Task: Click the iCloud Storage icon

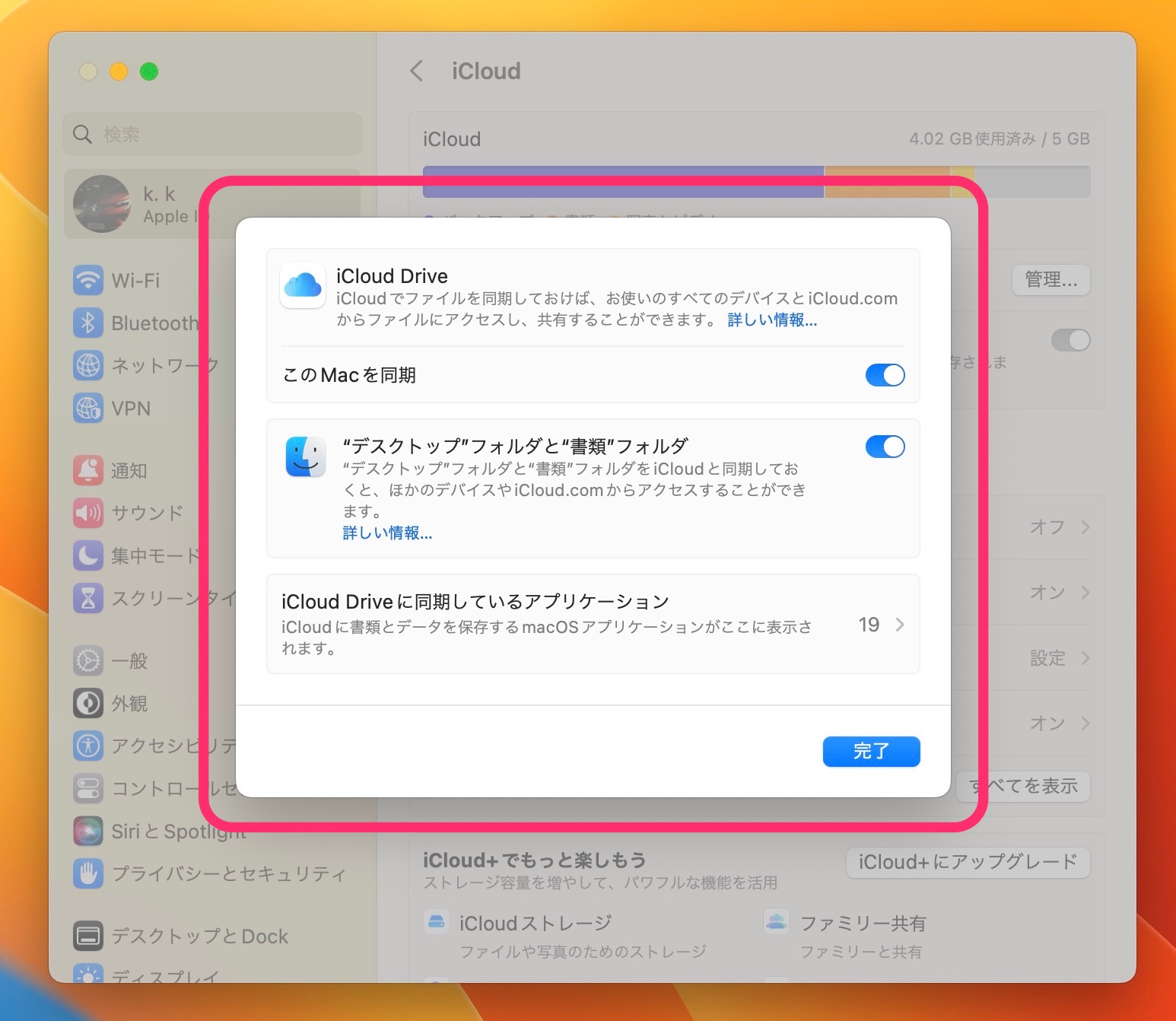Action: click(x=437, y=922)
